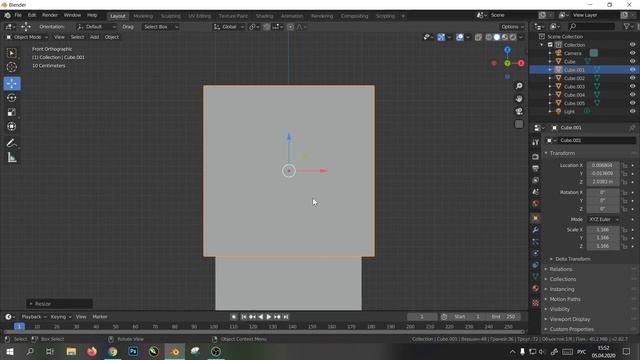Toggle Collection exclude checkbox in outliner
Image resolution: width=640 pixels, height=360 pixels.
550,45
